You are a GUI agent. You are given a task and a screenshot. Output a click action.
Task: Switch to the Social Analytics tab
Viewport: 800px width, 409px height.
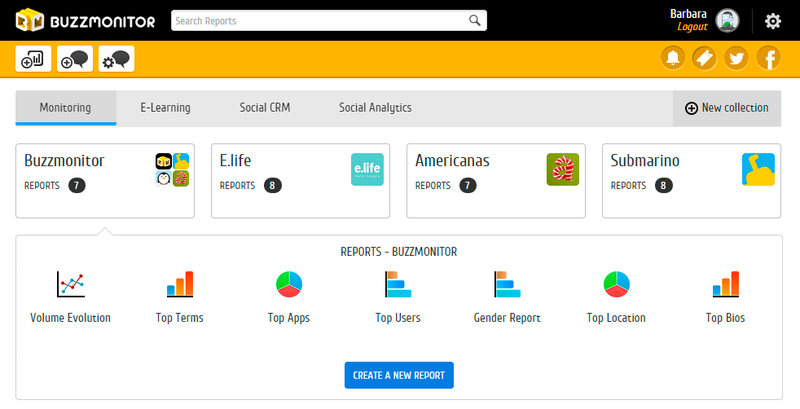coord(375,108)
